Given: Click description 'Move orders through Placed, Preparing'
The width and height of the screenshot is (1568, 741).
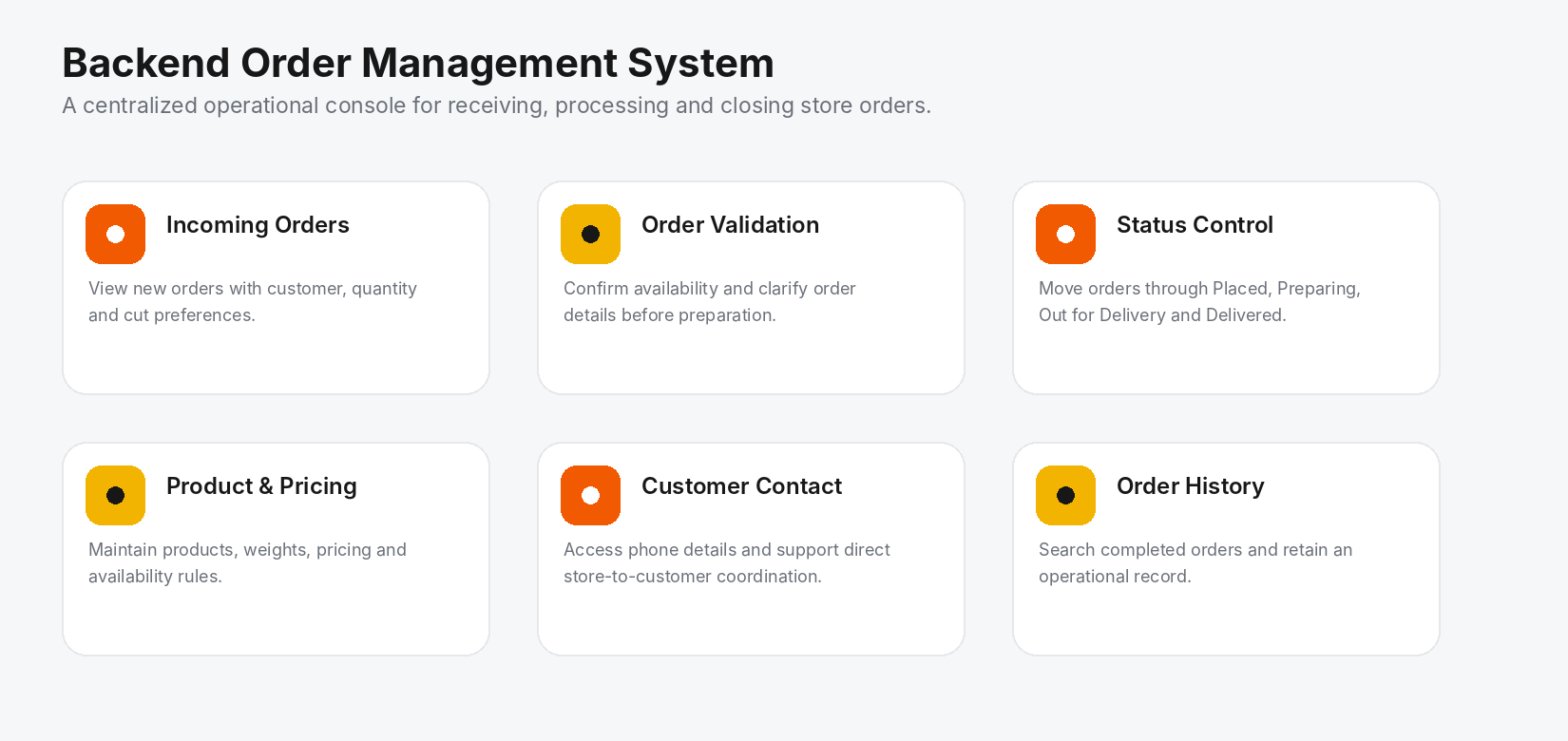Looking at the screenshot, I should (1198, 289).
